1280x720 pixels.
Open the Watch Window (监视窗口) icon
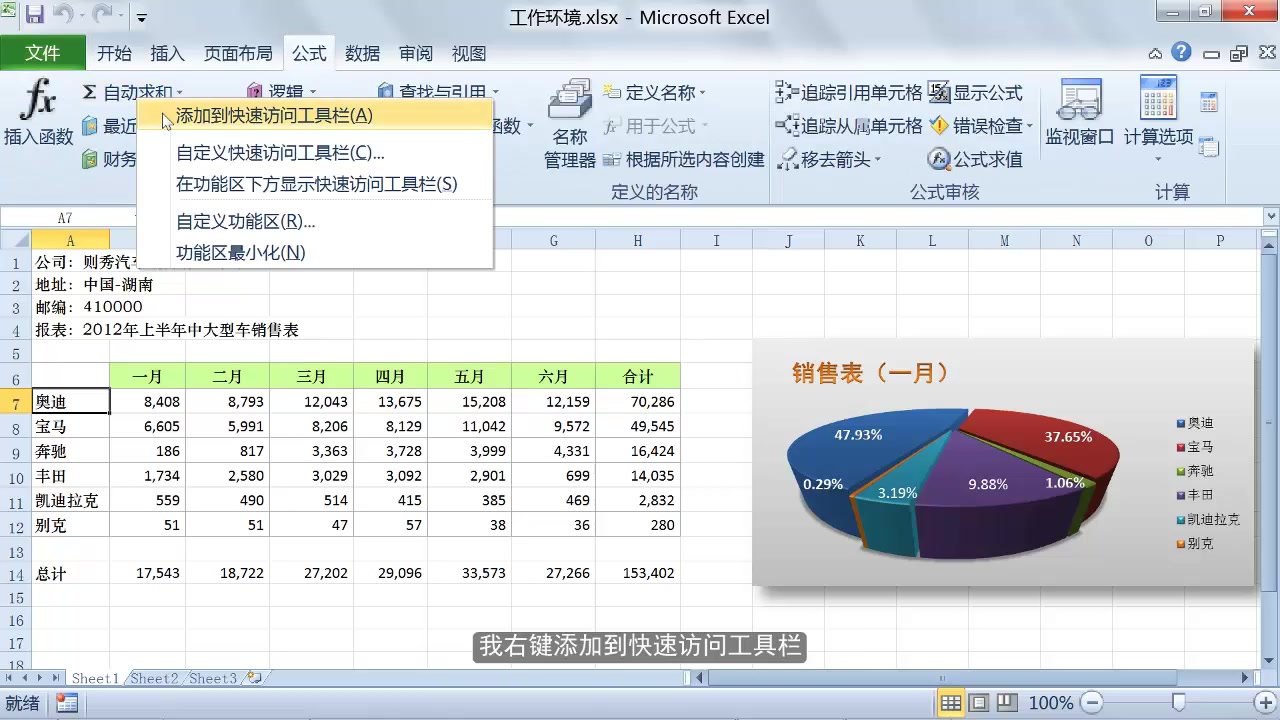point(1080,100)
